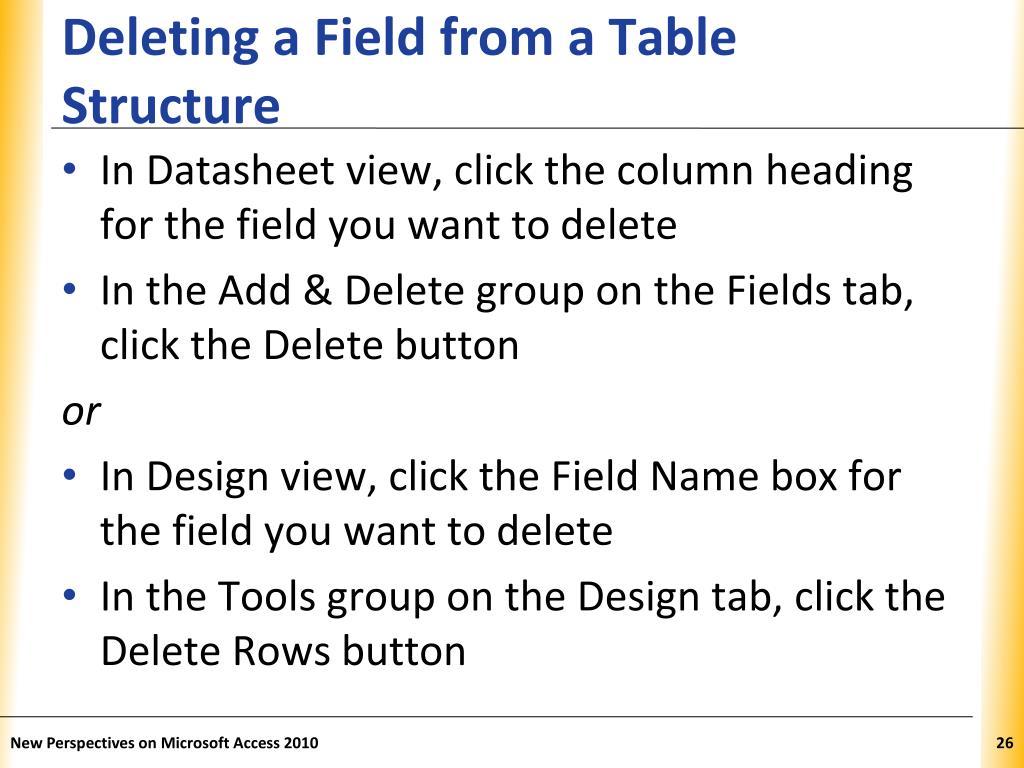This screenshot has width=1024, height=768.
Task: Click the line "the field you want to delete" under Design view
Action: coord(357,531)
